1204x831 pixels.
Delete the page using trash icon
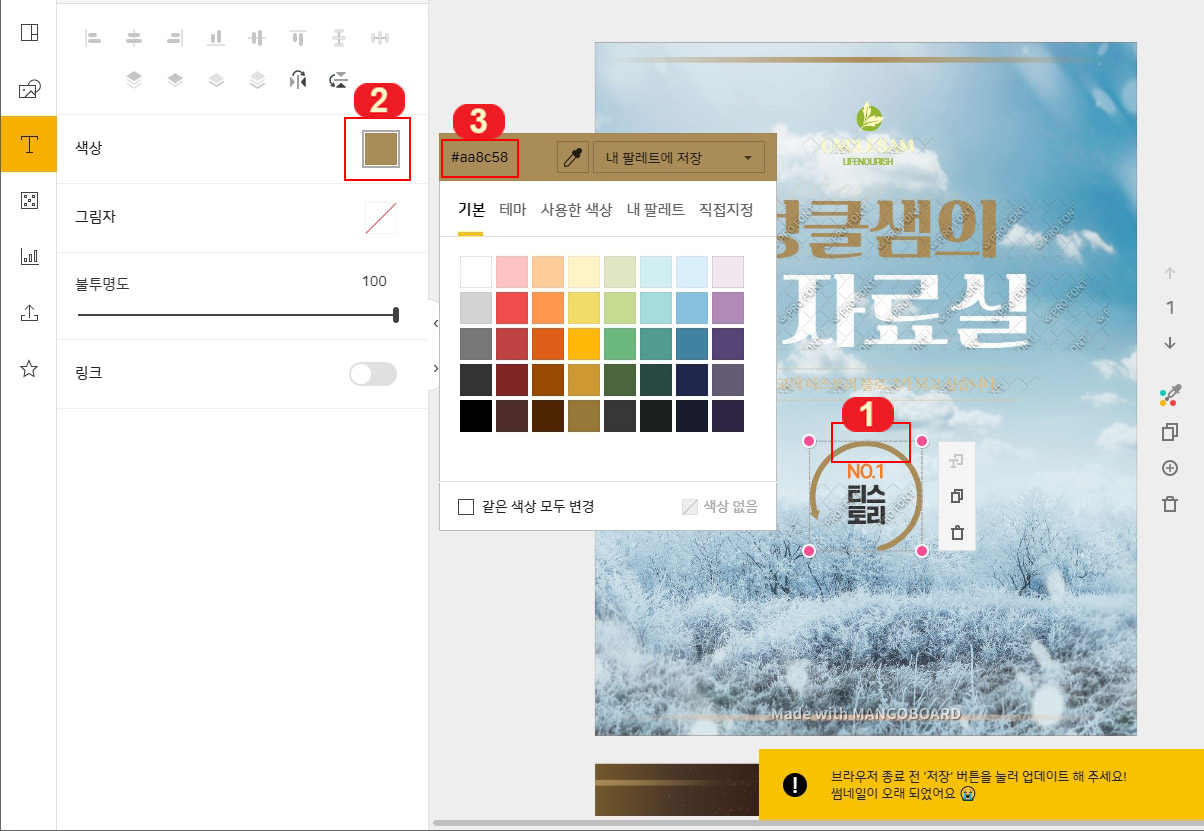click(x=1170, y=505)
